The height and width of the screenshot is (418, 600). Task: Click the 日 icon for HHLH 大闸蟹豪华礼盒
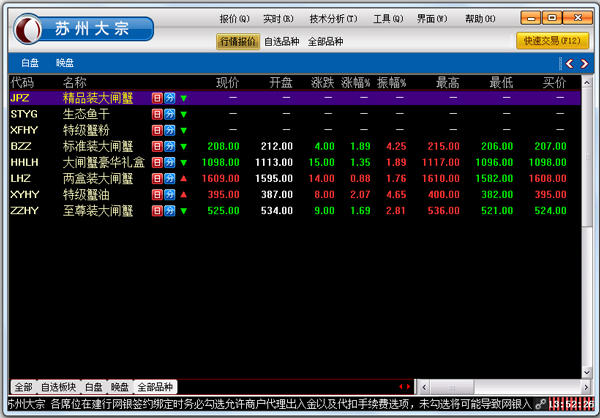[157, 162]
